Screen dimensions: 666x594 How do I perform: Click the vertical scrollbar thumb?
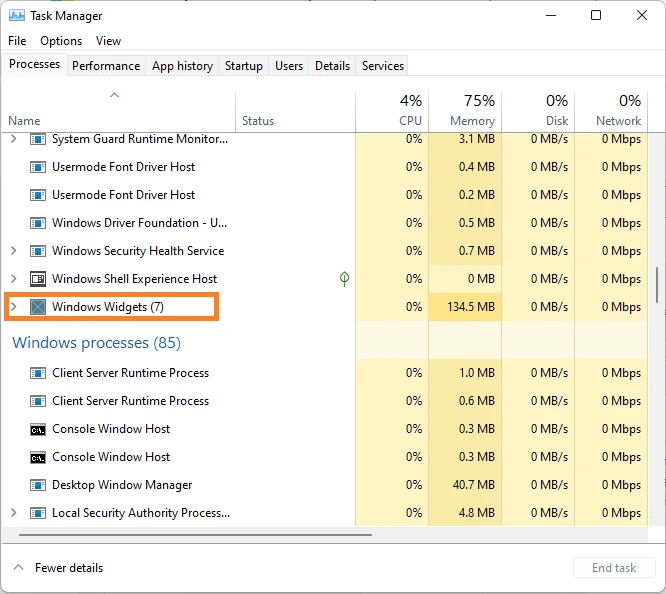point(657,285)
